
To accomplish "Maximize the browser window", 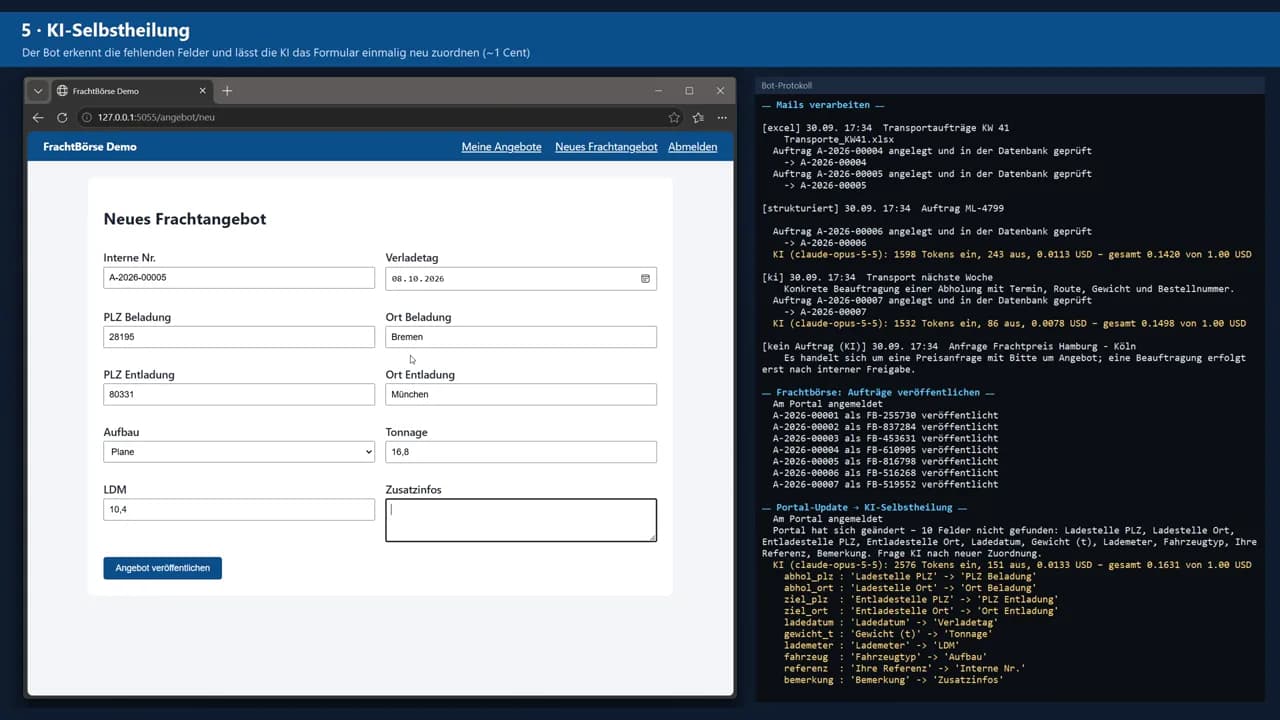I will pos(689,91).
